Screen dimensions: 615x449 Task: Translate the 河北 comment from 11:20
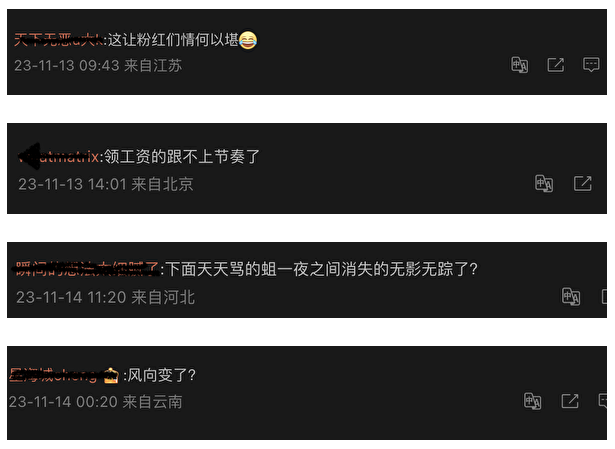tap(571, 296)
